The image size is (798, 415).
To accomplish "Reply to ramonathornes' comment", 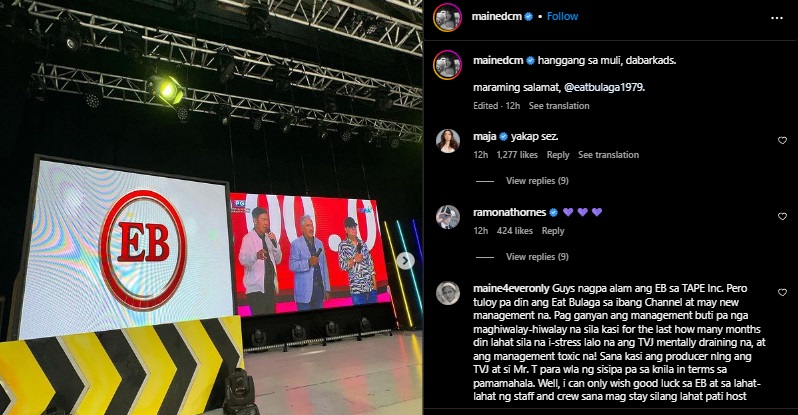I will (x=553, y=231).
